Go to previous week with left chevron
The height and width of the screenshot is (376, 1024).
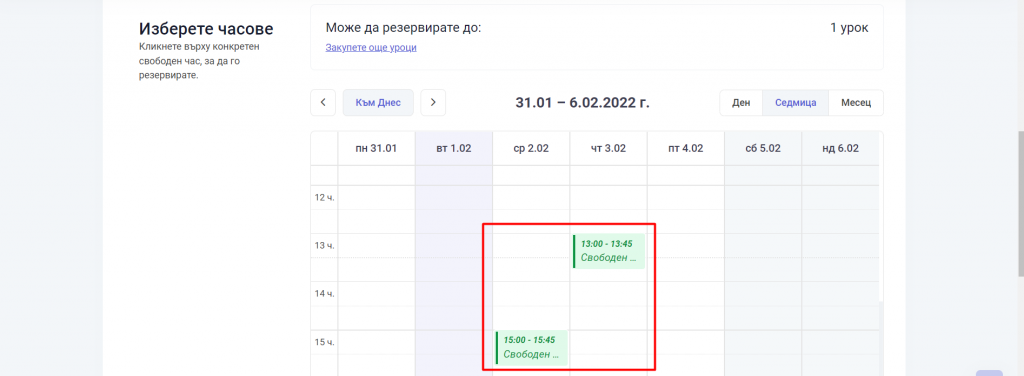click(323, 102)
